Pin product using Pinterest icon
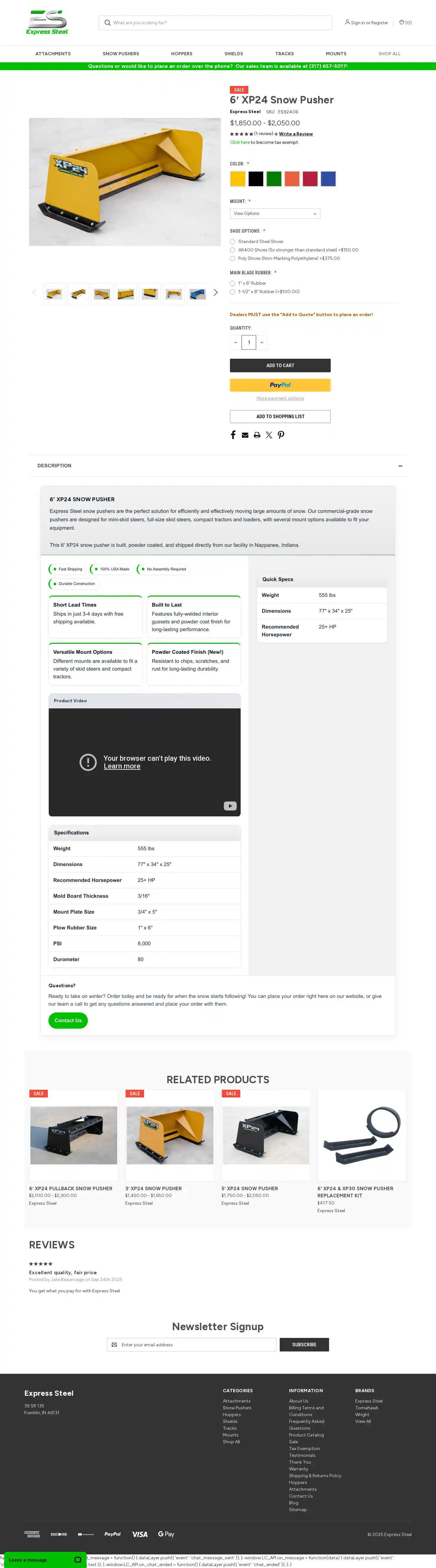Image resolution: width=436 pixels, height=1568 pixels. click(281, 435)
